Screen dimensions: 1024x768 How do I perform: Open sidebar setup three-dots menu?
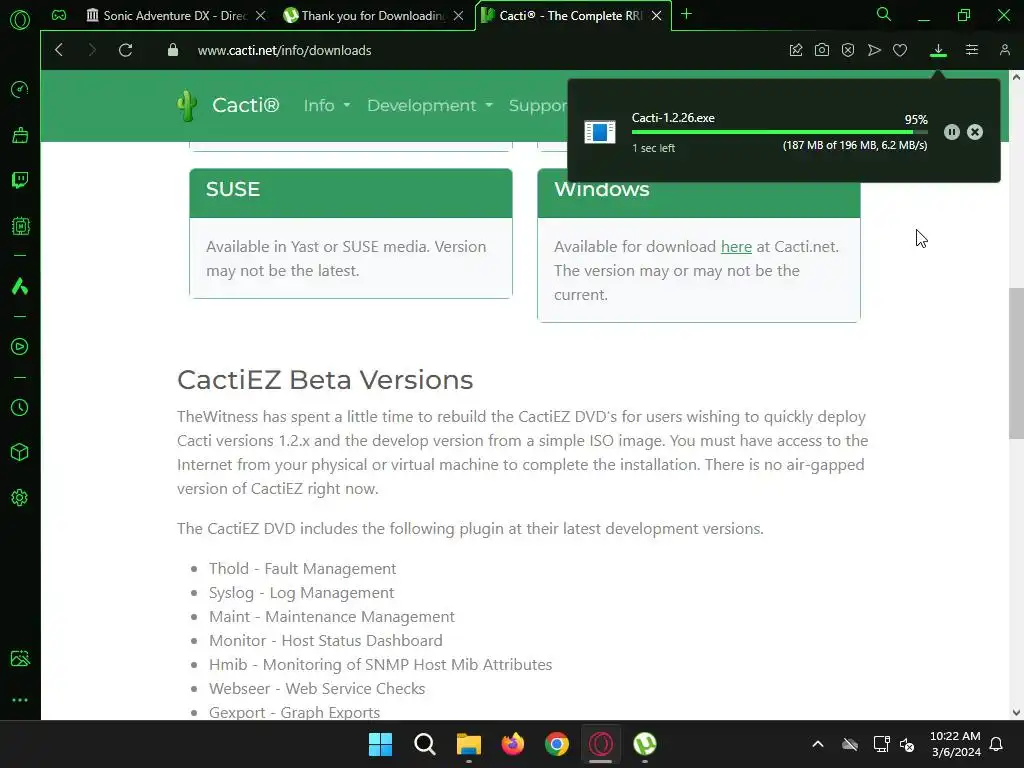20,700
